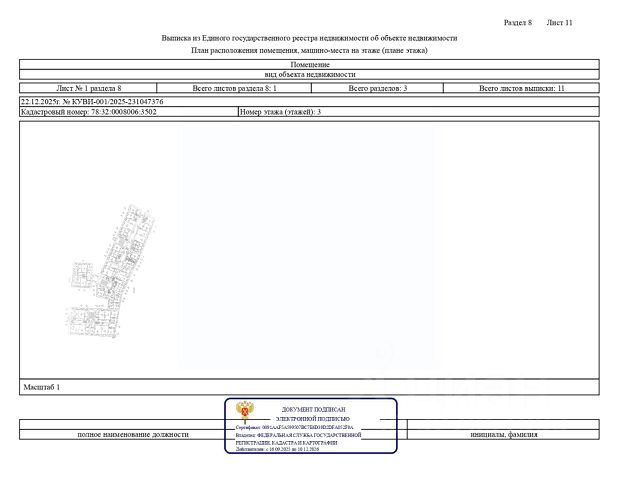Select the 'Всего листов раздела 8: 1' cell

(234, 88)
